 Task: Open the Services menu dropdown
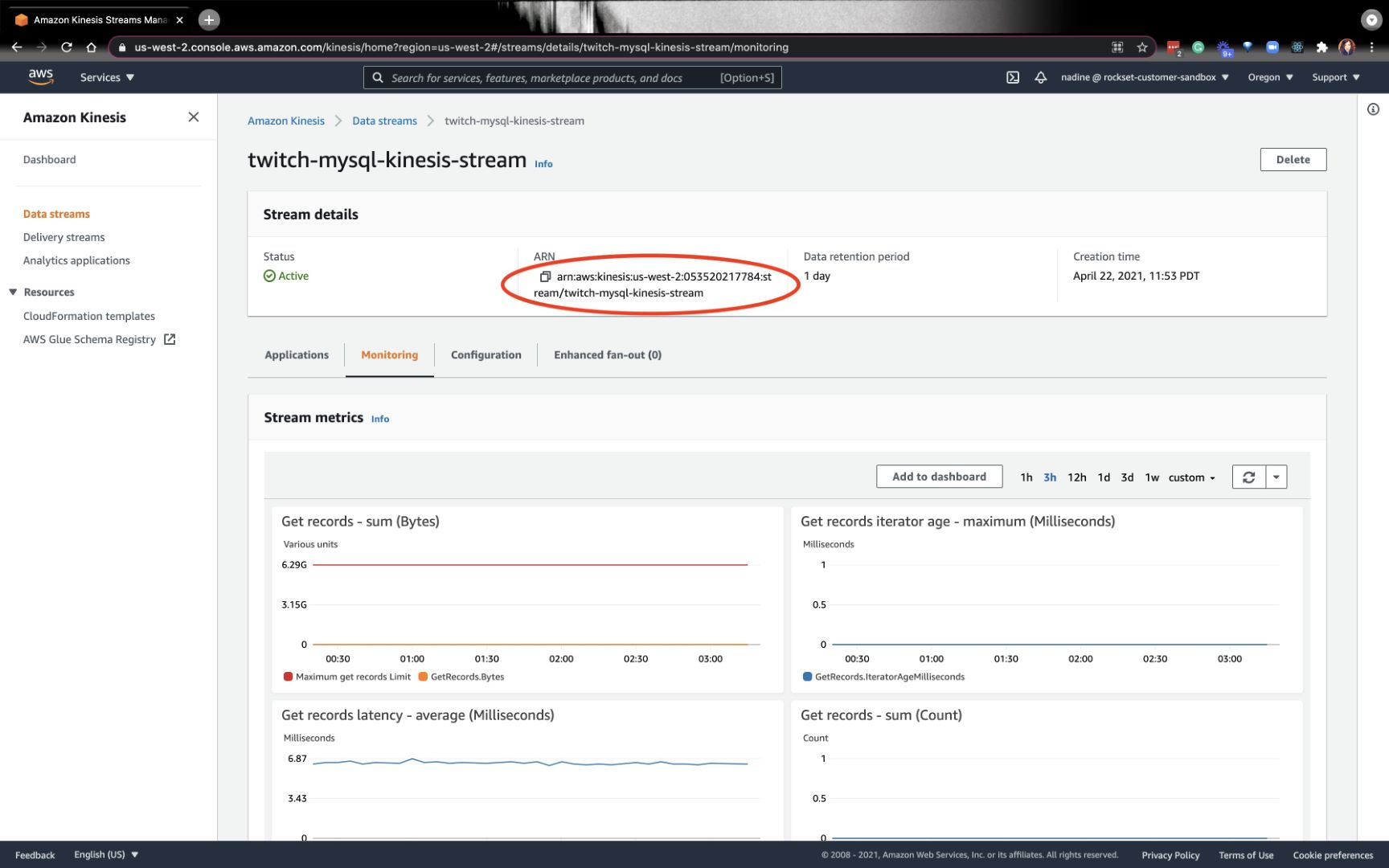point(107,77)
